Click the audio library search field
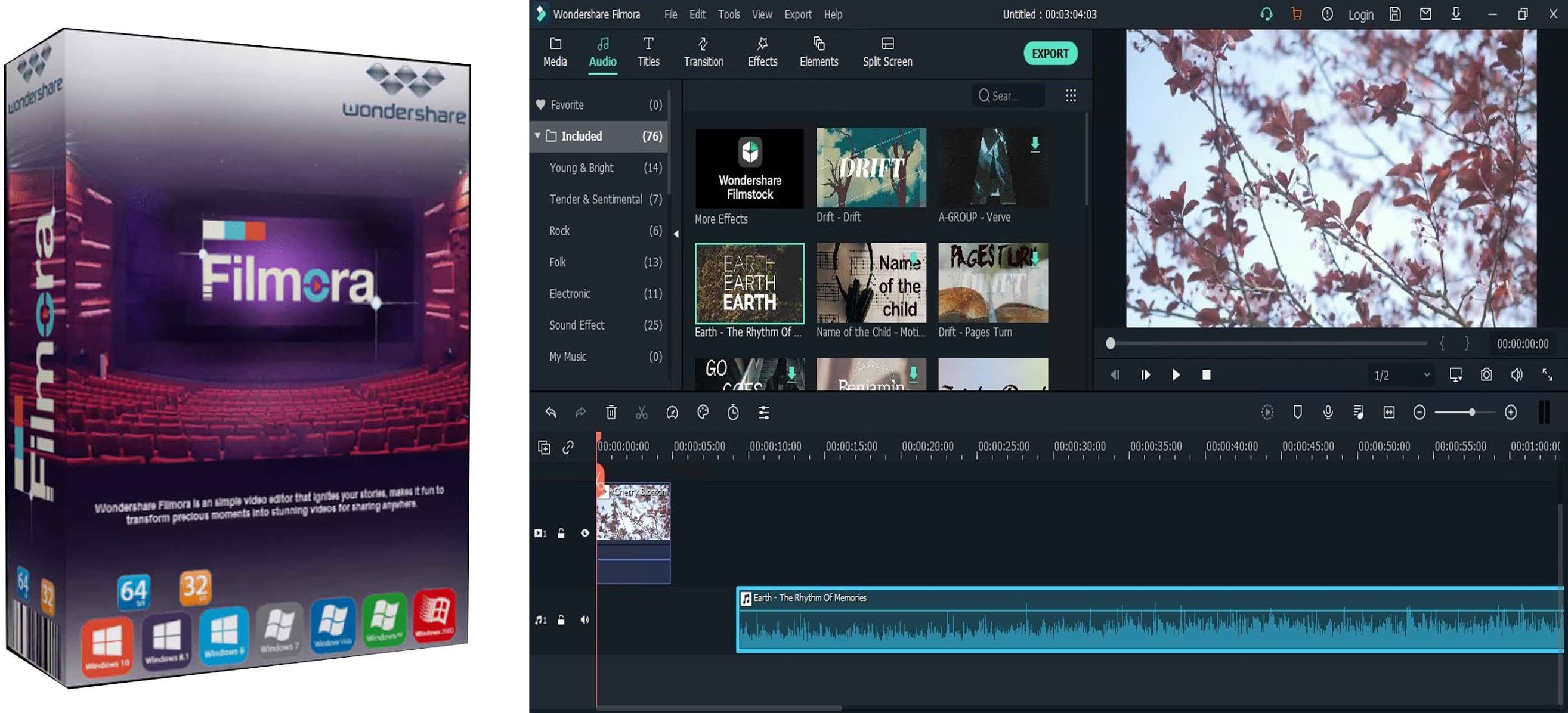Screen dimensions: 1568x713 click(x=1009, y=95)
